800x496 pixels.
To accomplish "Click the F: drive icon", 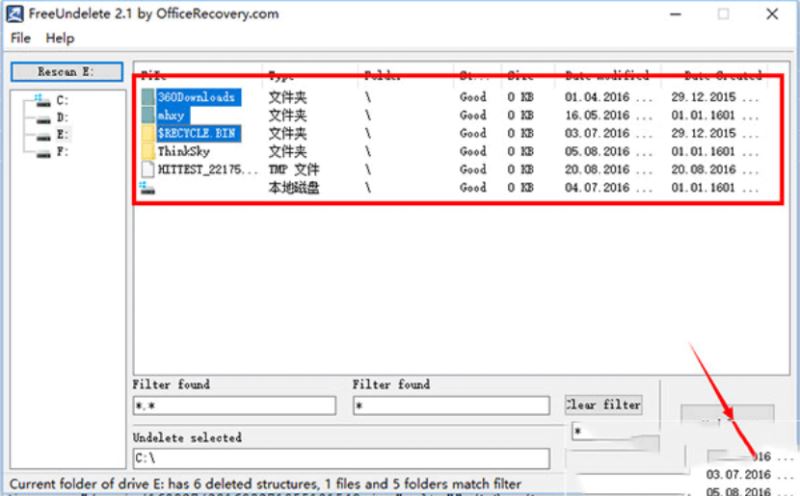I will tap(43, 153).
